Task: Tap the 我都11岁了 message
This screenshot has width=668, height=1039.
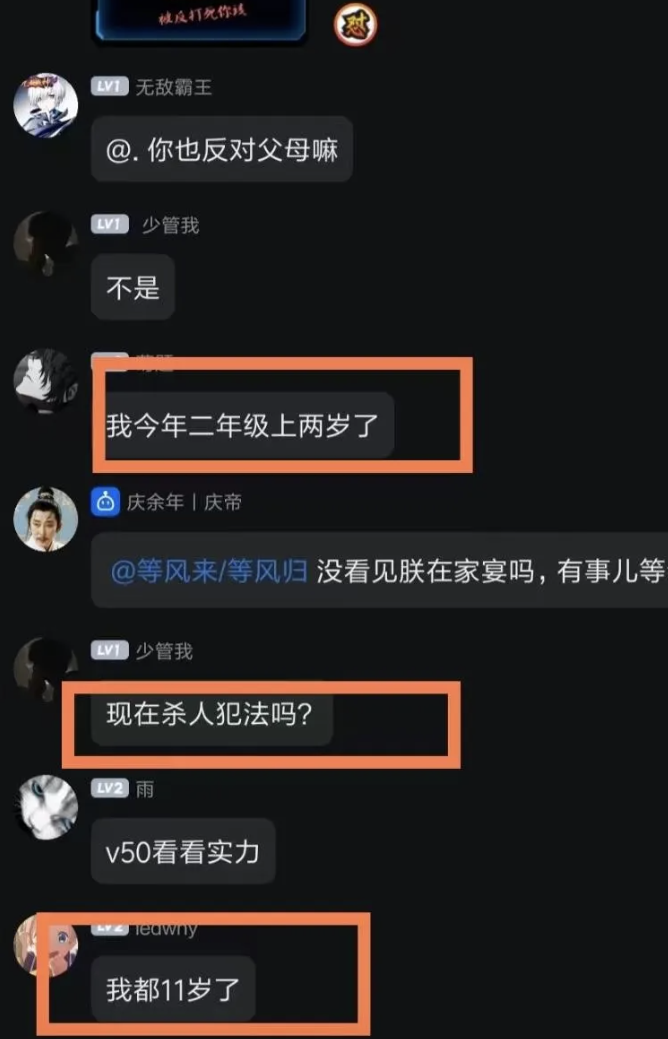Action: (x=173, y=989)
